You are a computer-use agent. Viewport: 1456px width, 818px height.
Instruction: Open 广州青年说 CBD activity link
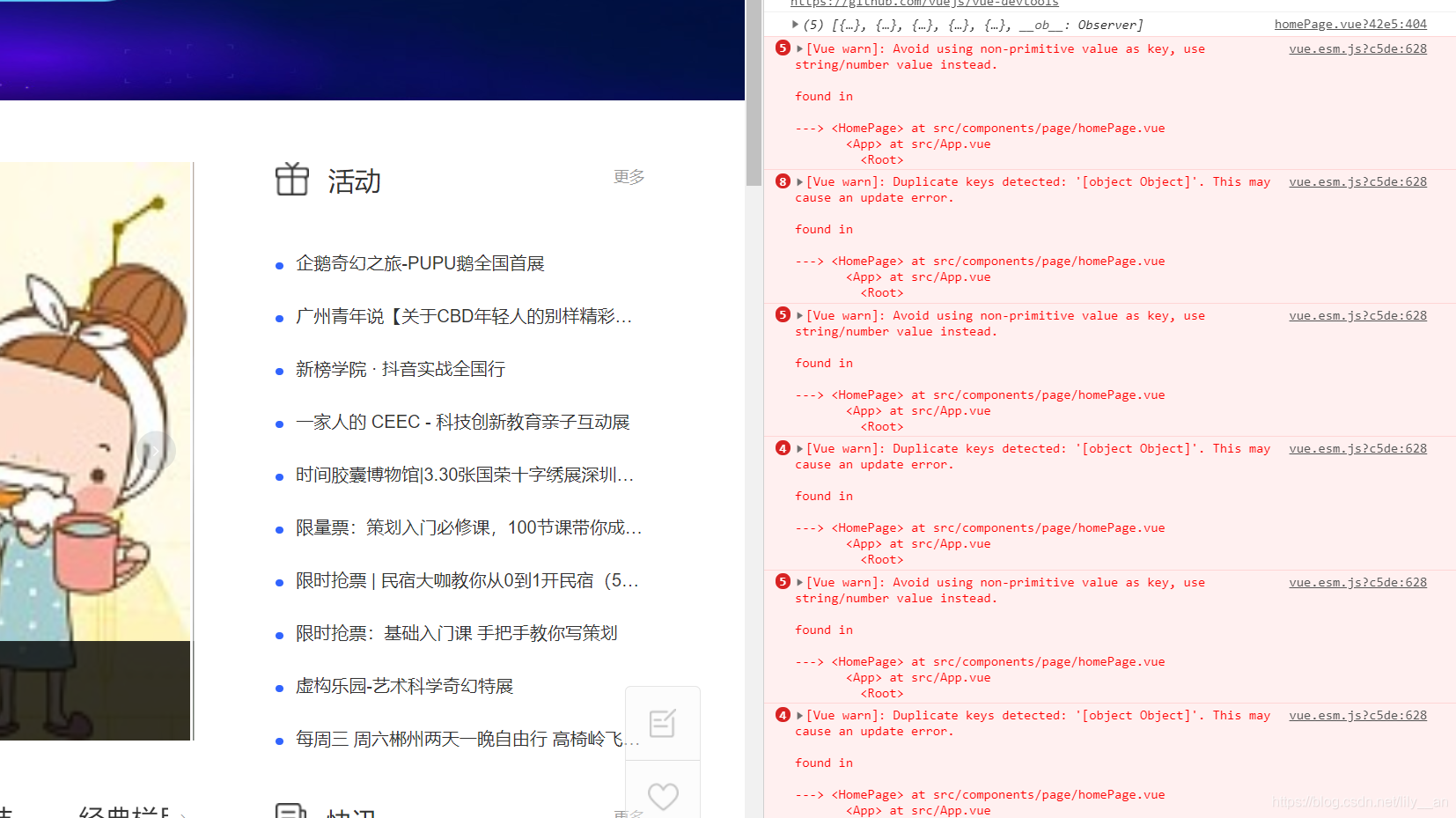click(464, 316)
